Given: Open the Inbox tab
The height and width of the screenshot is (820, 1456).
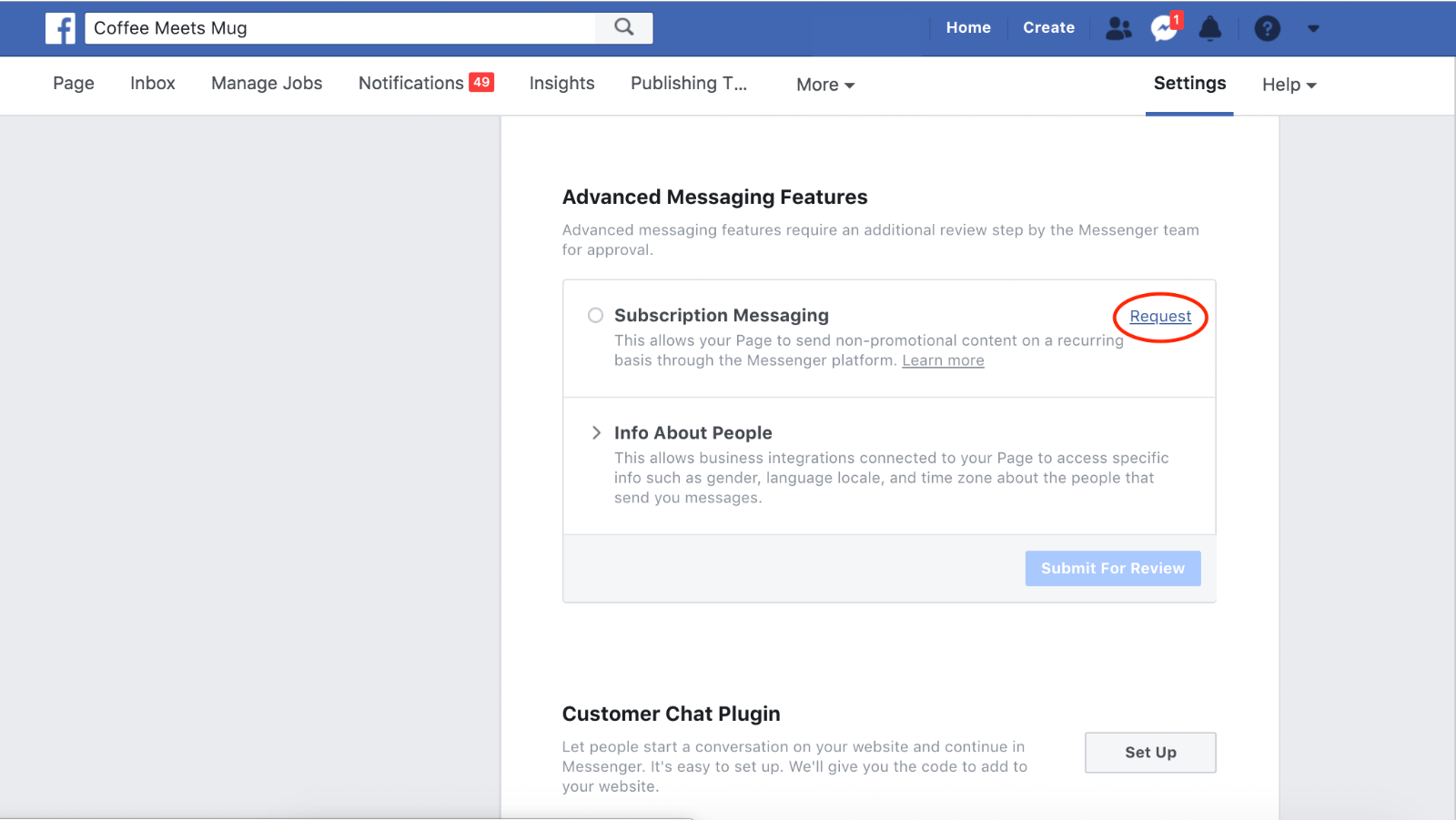Looking at the screenshot, I should [153, 83].
